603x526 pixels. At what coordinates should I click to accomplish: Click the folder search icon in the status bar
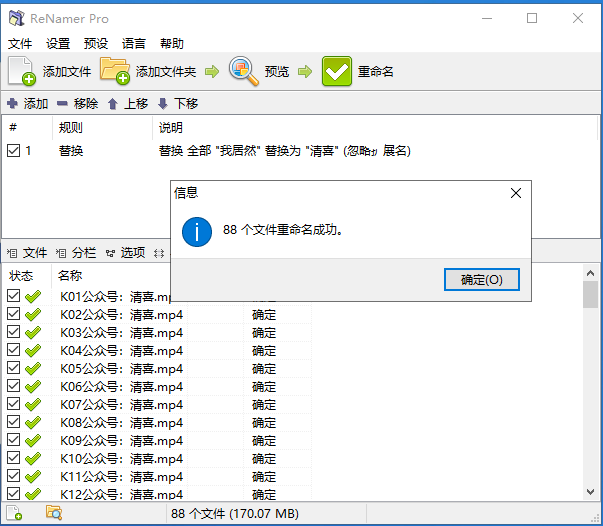(54, 513)
